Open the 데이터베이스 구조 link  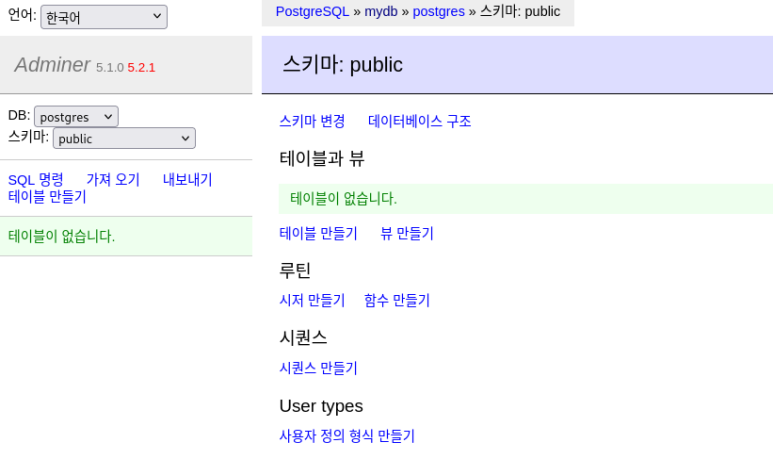tap(420, 121)
